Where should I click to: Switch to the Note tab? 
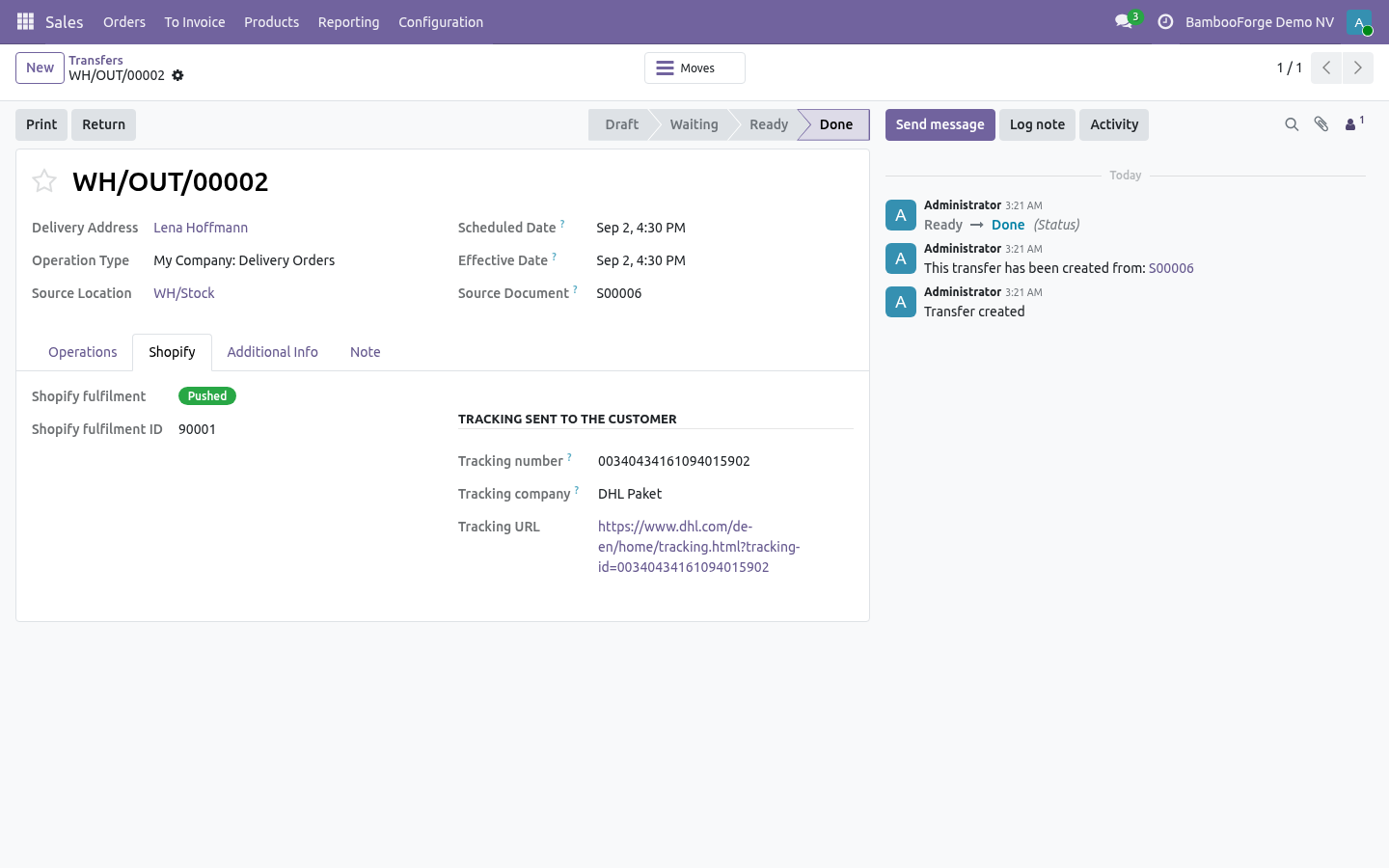(366, 352)
